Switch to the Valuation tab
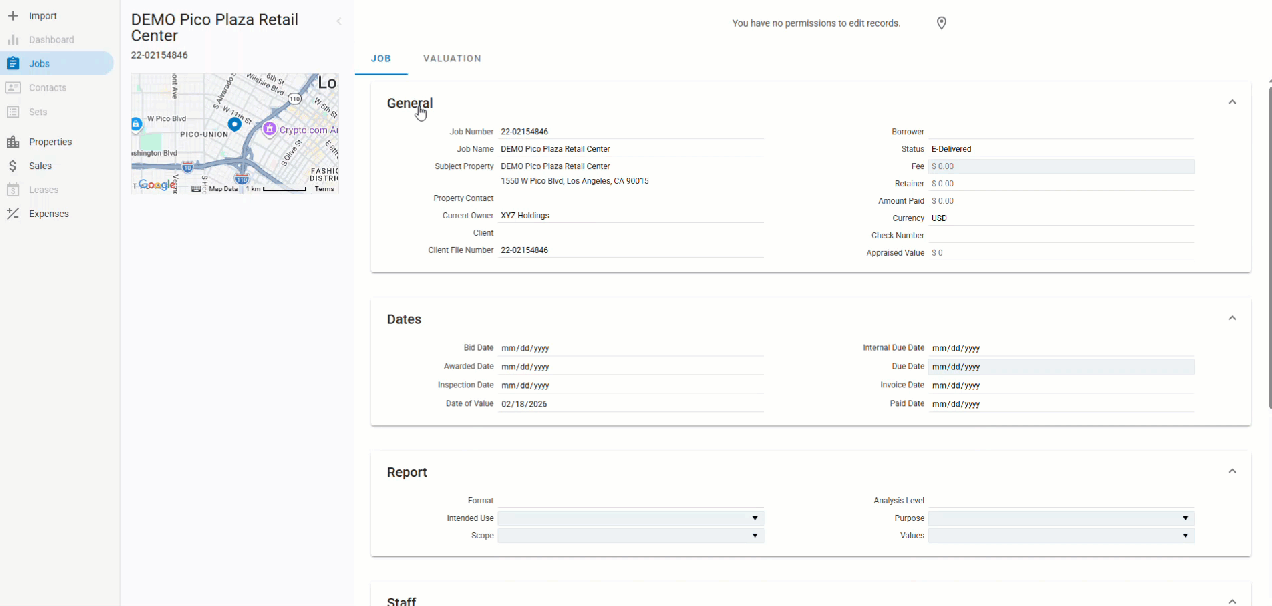Viewport: 1272px width, 606px height. [452, 59]
